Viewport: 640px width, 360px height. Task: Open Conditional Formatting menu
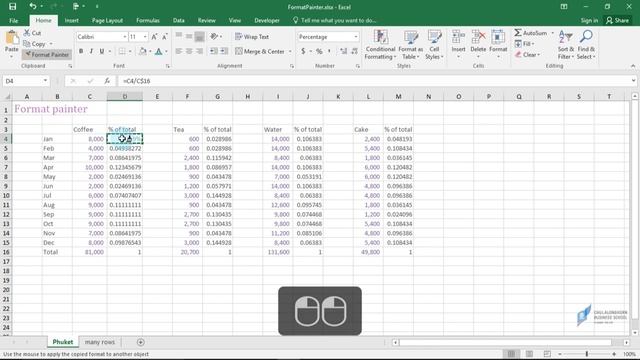[380, 44]
